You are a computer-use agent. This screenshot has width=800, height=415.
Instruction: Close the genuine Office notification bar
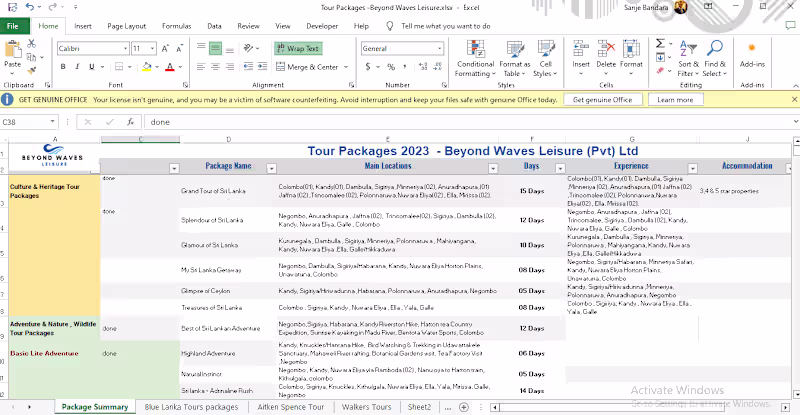coord(794,100)
